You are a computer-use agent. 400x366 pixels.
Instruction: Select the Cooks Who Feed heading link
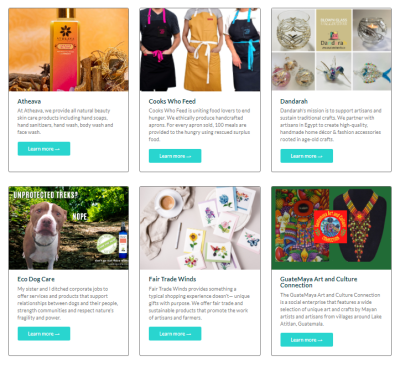(172, 101)
